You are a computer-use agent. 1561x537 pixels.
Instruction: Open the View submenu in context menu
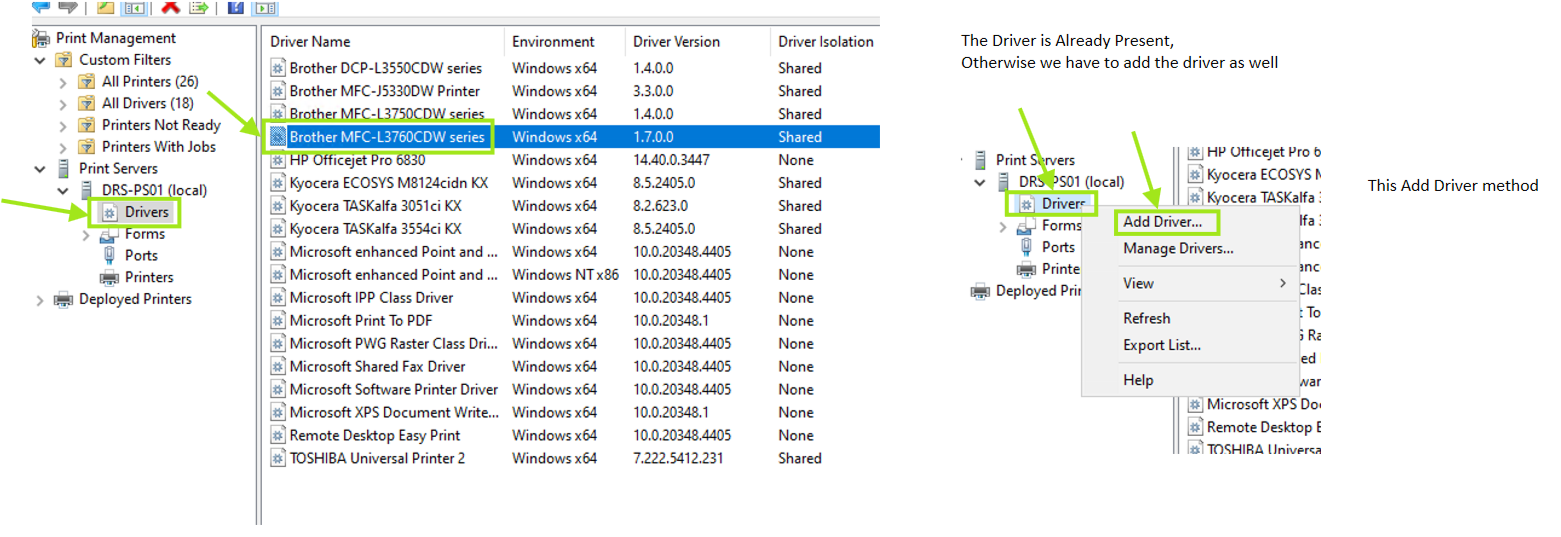1138,283
